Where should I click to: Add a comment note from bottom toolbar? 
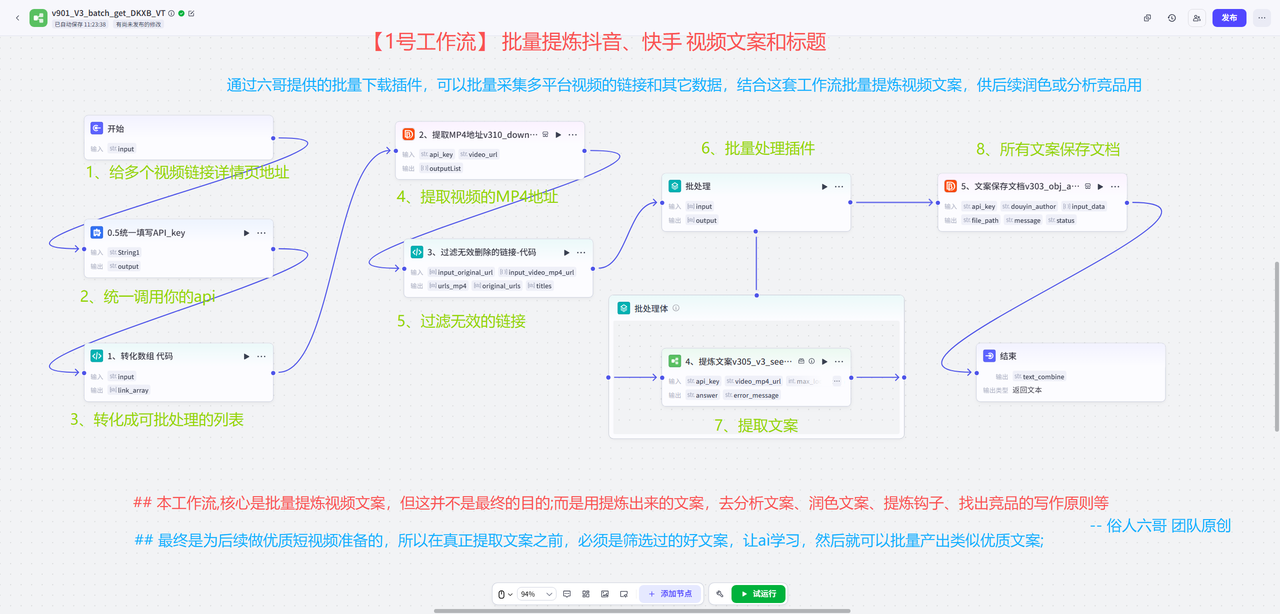coord(567,594)
